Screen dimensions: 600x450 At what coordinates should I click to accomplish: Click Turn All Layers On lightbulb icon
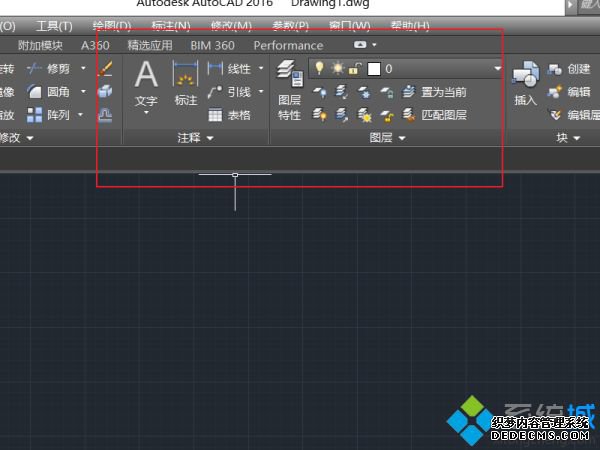tap(320, 115)
